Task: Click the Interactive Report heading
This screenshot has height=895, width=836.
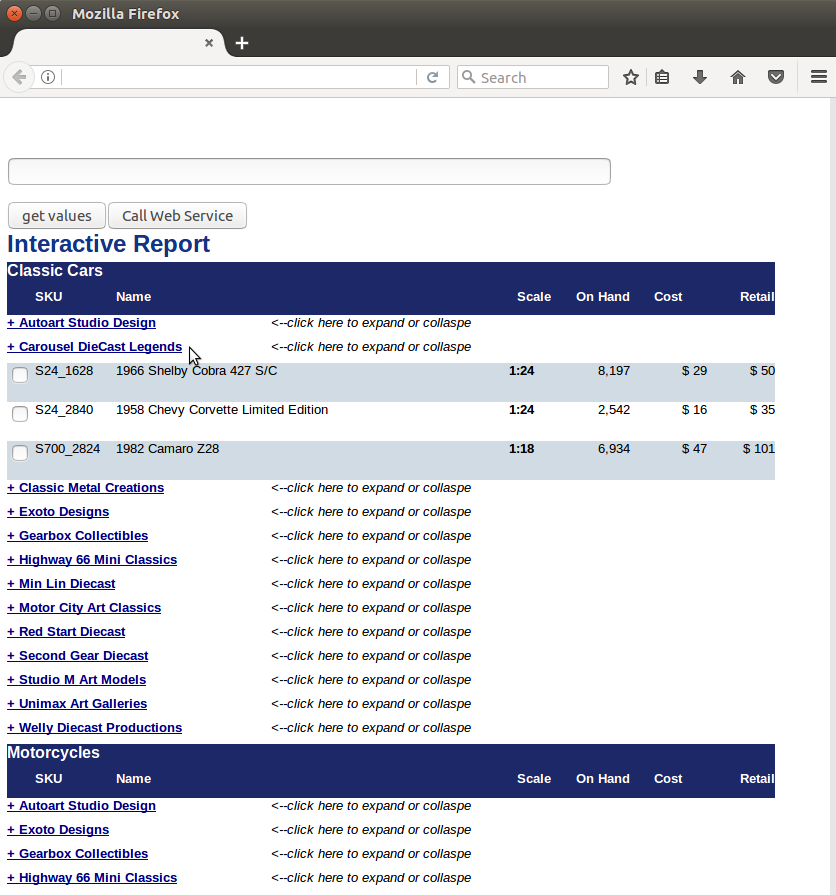Action: [108, 244]
